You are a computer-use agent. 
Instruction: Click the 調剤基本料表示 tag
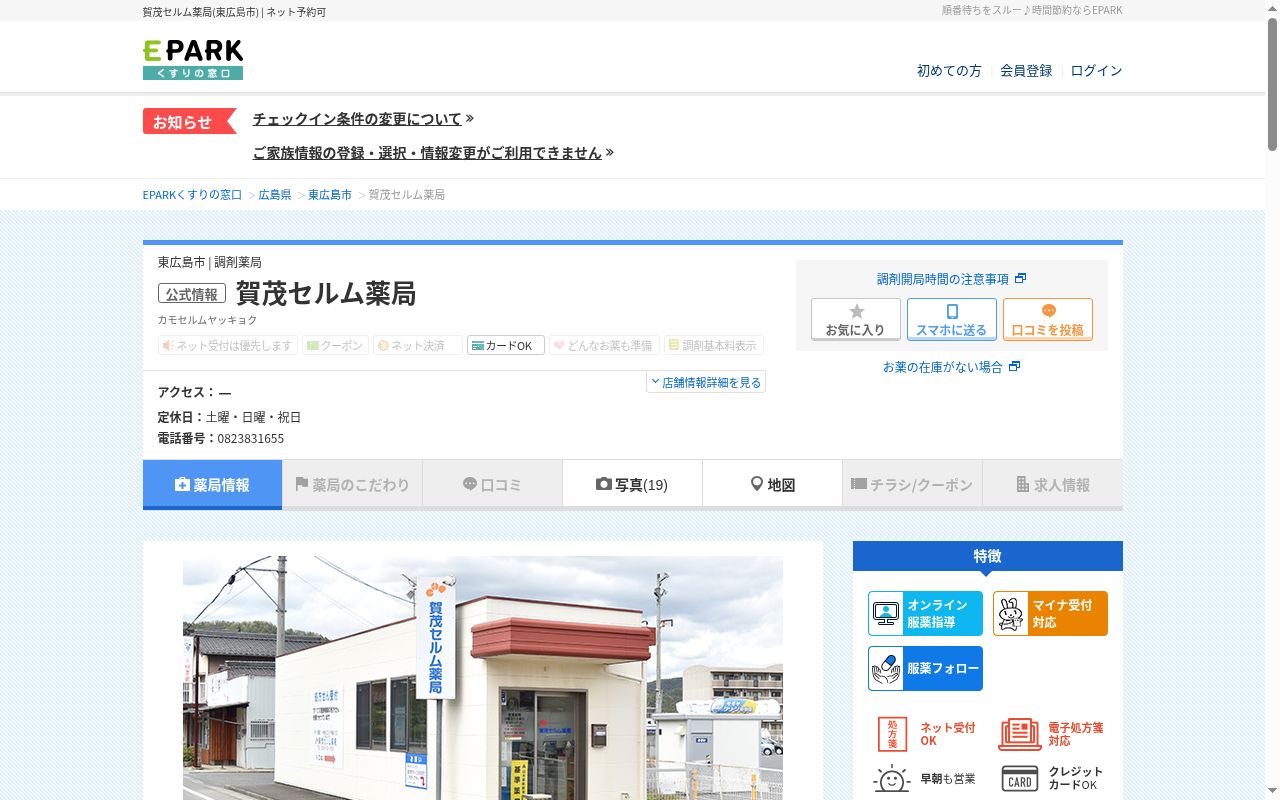[713, 345]
